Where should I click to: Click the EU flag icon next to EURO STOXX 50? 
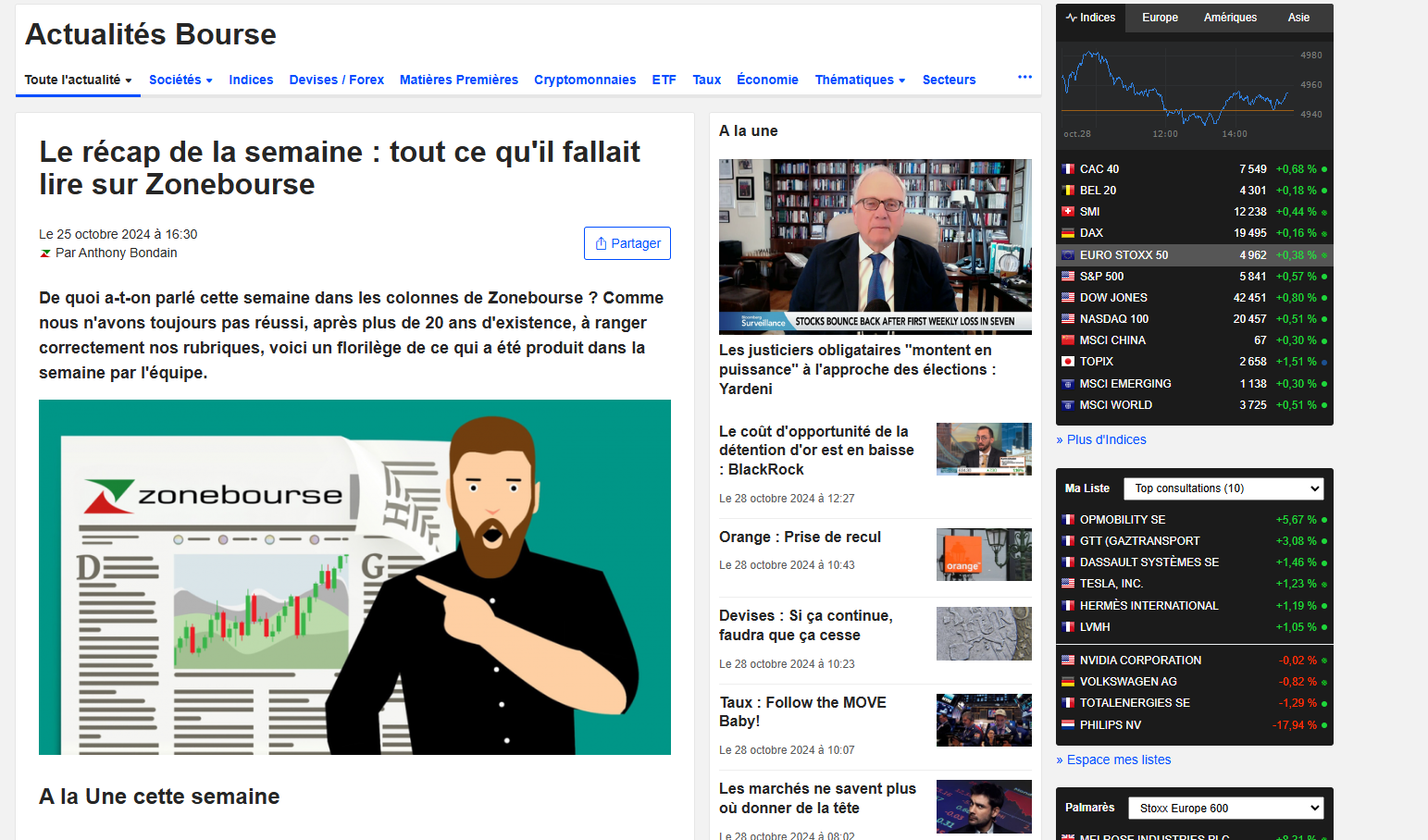point(1068,255)
